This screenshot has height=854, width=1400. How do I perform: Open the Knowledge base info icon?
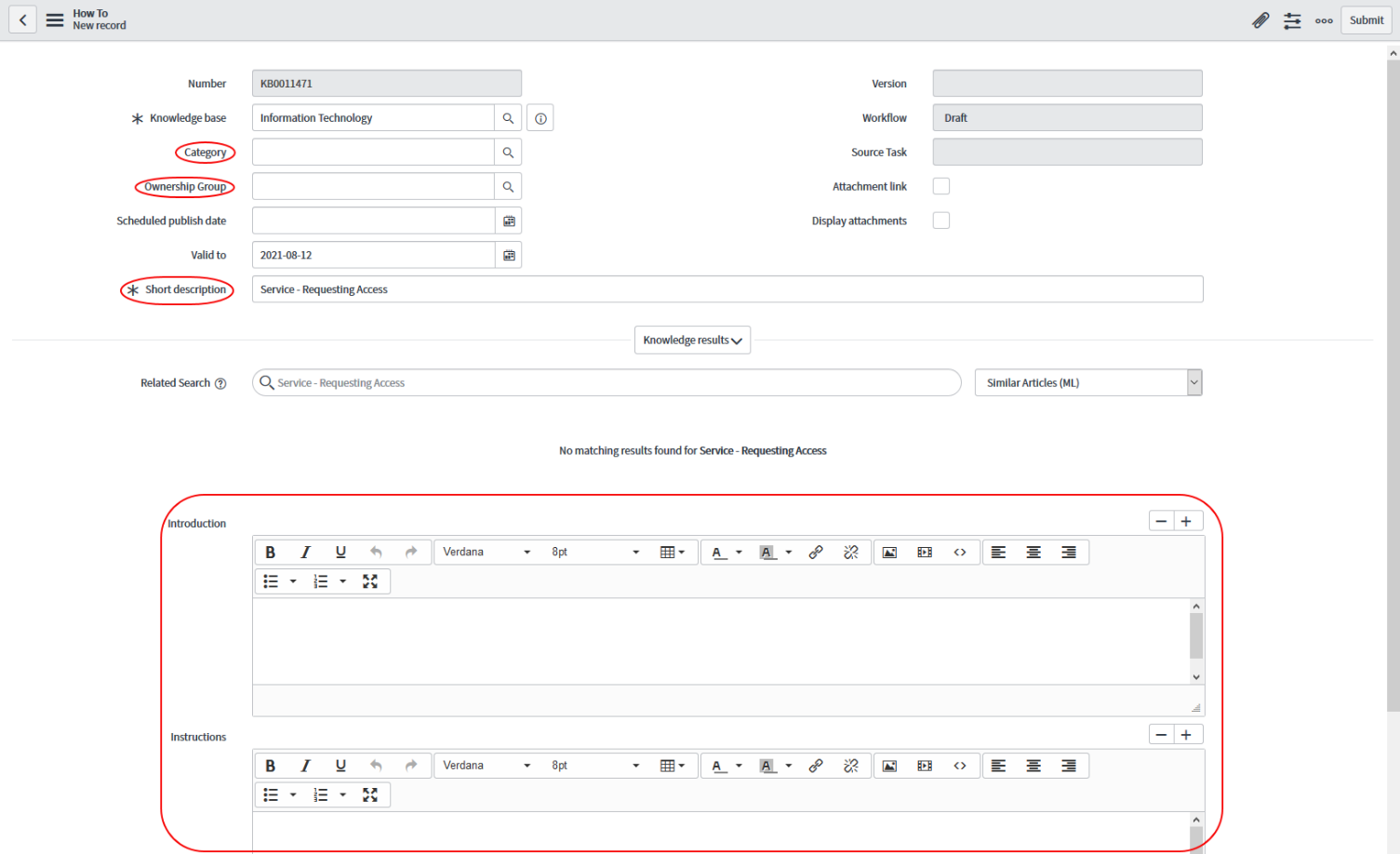tap(540, 117)
